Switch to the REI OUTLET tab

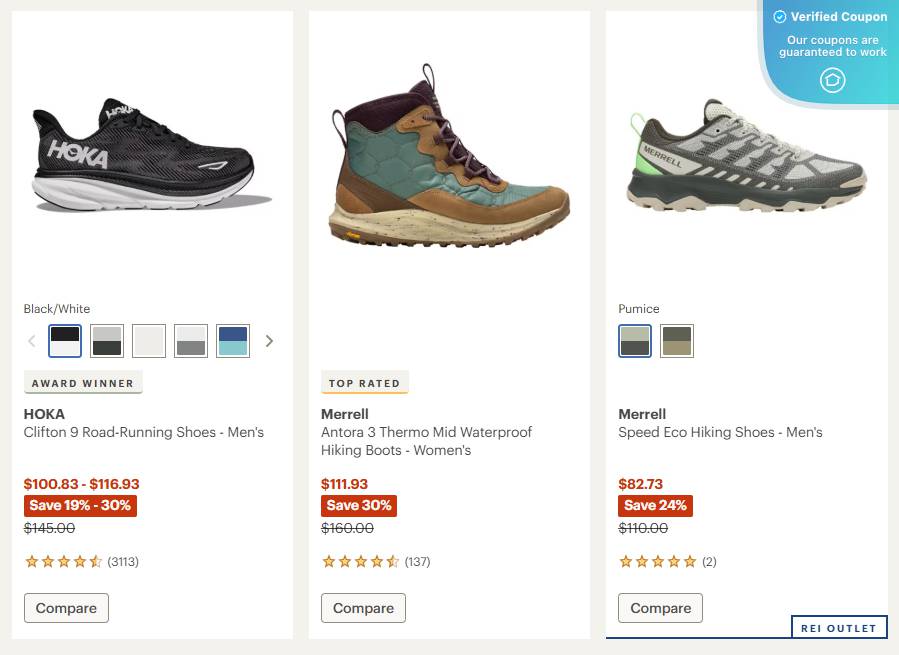pyautogui.click(x=838, y=628)
